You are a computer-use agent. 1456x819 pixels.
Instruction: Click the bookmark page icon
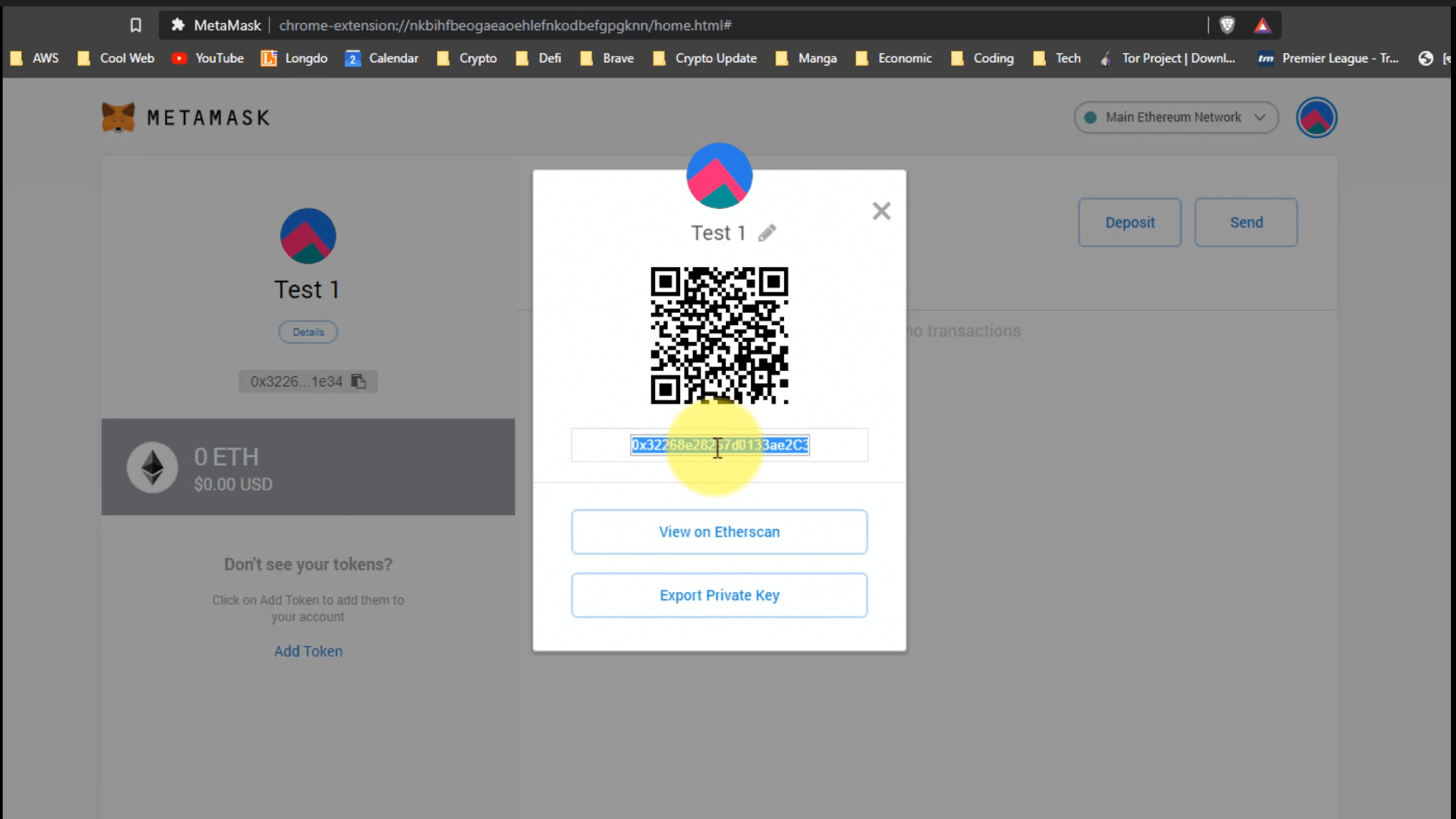135,25
